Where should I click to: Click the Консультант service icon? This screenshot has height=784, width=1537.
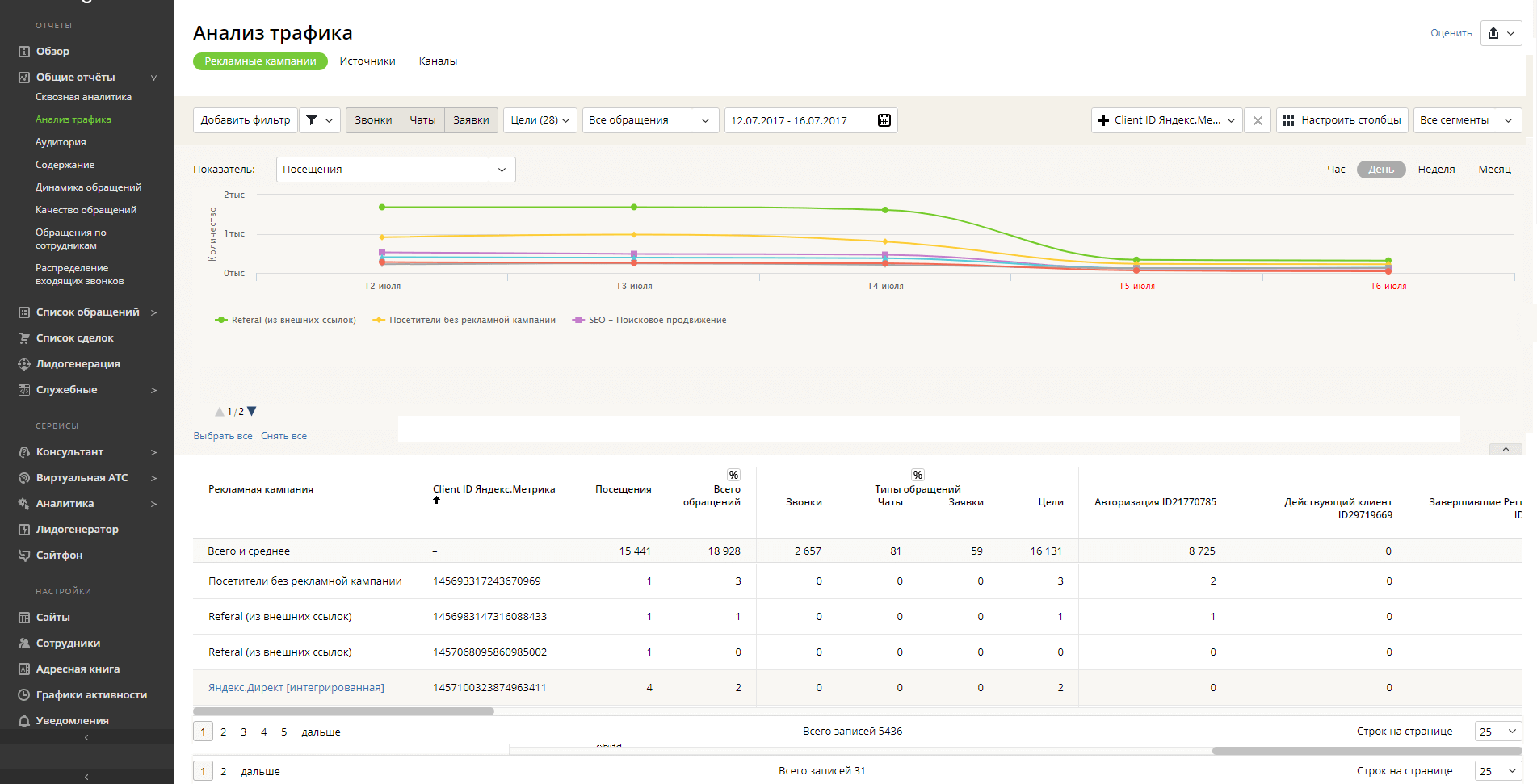point(24,452)
